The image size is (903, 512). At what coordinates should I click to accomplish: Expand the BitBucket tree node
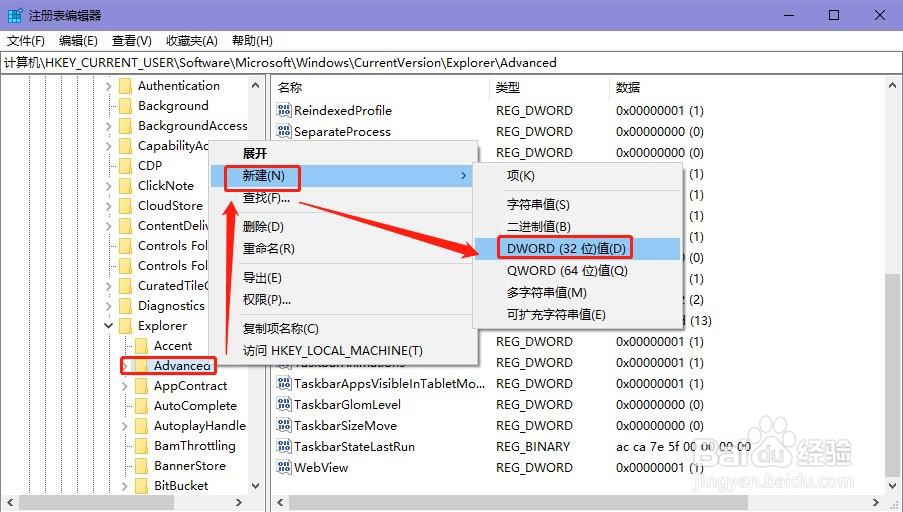(124, 486)
